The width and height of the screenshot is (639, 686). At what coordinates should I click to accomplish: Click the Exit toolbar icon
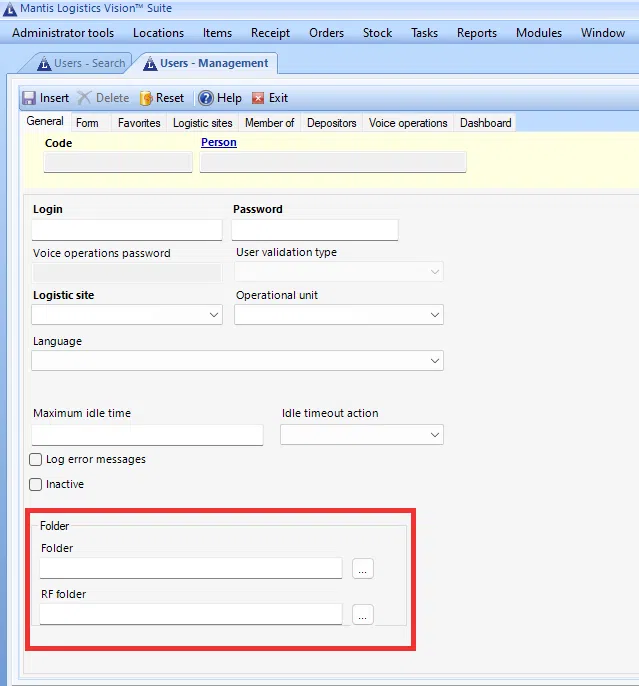[x=259, y=98]
